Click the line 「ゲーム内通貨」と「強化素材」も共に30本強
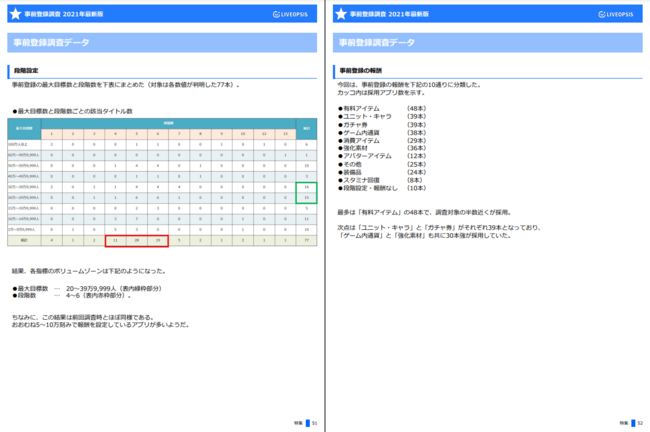Screen dimensions: 650x432 coord(425,235)
